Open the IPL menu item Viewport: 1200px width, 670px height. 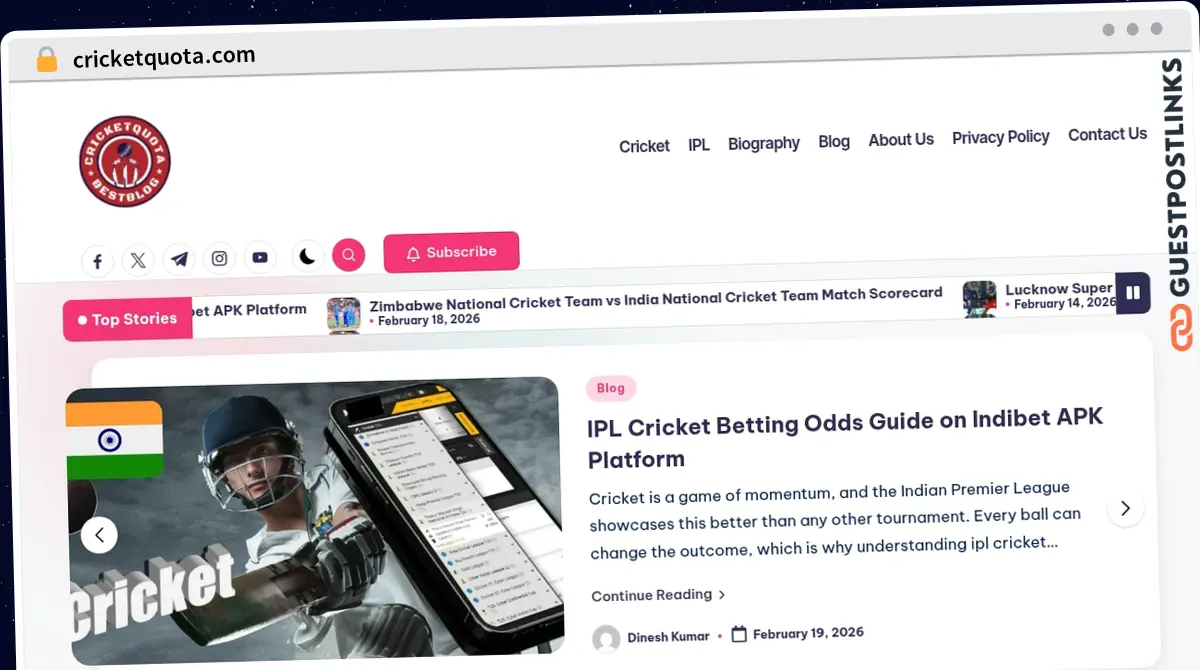(x=699, y=145)
